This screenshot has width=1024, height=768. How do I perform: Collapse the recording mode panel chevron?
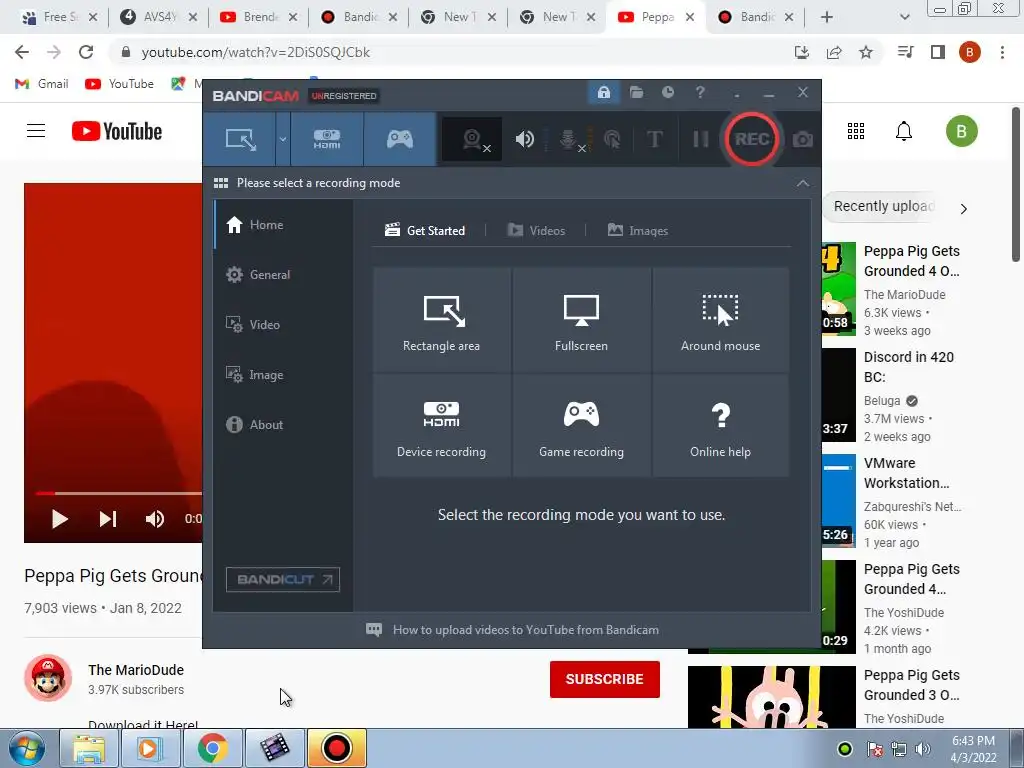803,184
